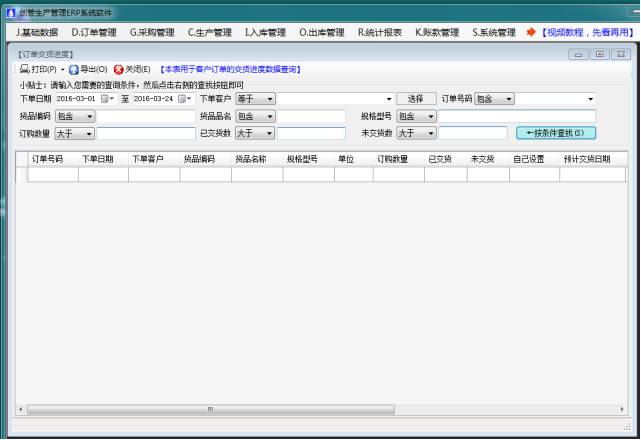This screenshot has height=440, width=641.
Task: Open the video tutorial link
Action: [x=586, y=32]
